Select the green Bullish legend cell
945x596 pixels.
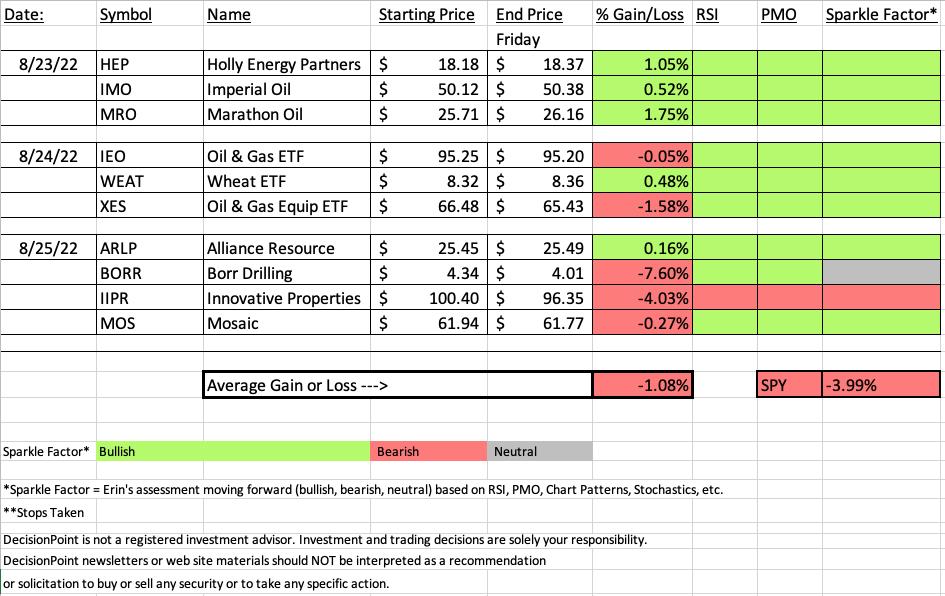coord(233,451)
